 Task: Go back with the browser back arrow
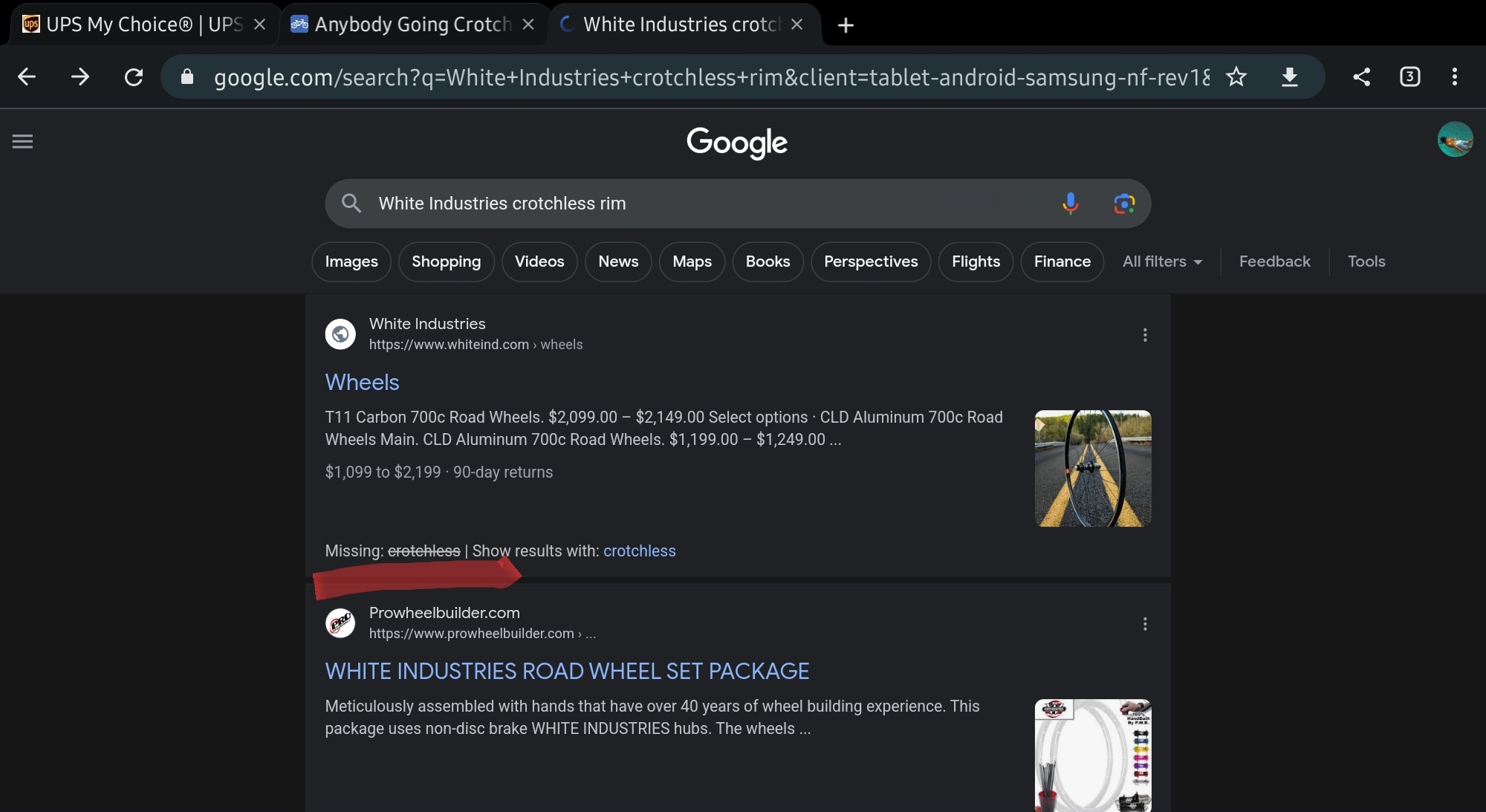pyautogui.click(x=27, y=77)
